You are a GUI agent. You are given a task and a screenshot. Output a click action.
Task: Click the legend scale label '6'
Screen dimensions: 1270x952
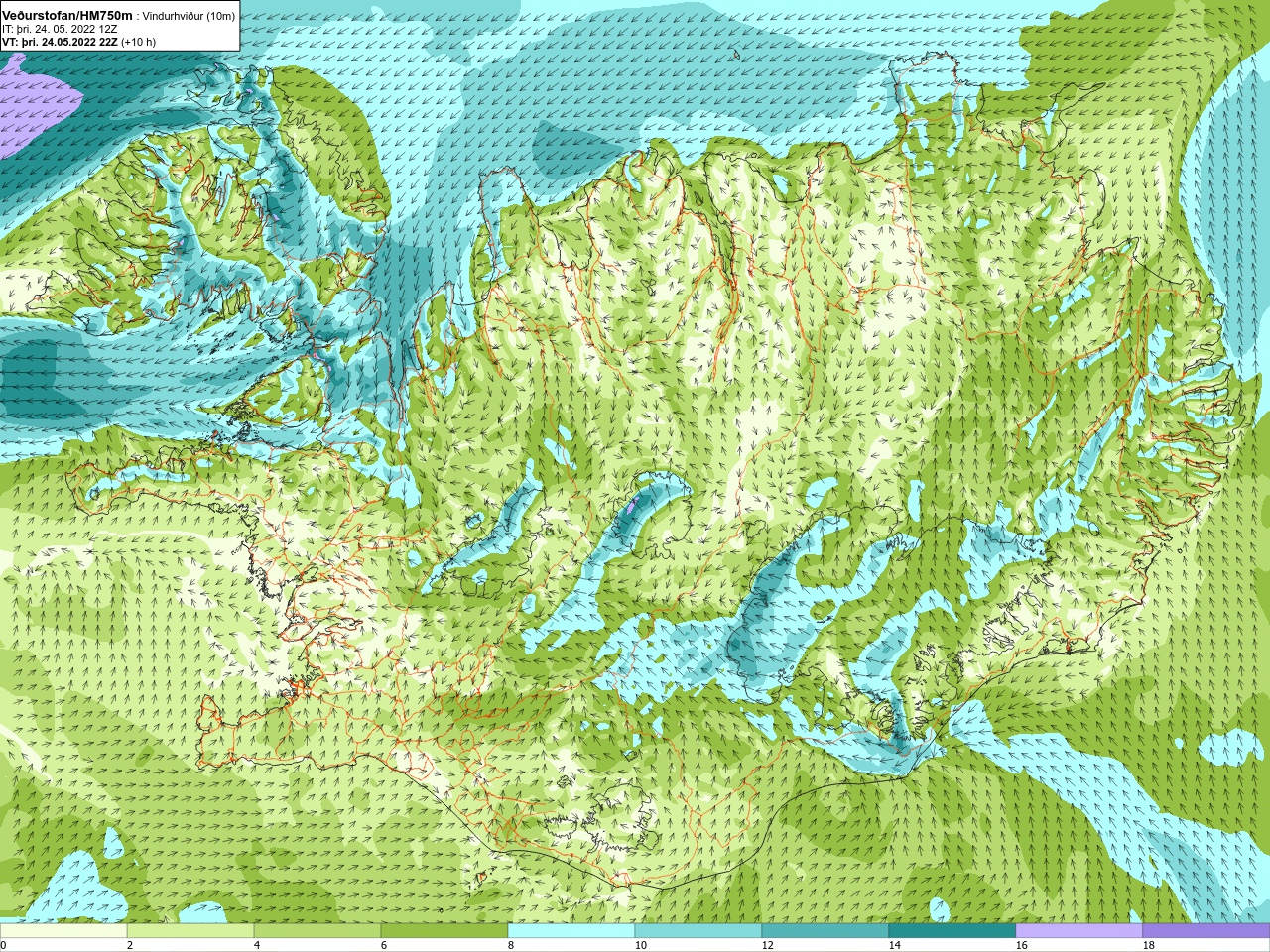pos(384,945)
